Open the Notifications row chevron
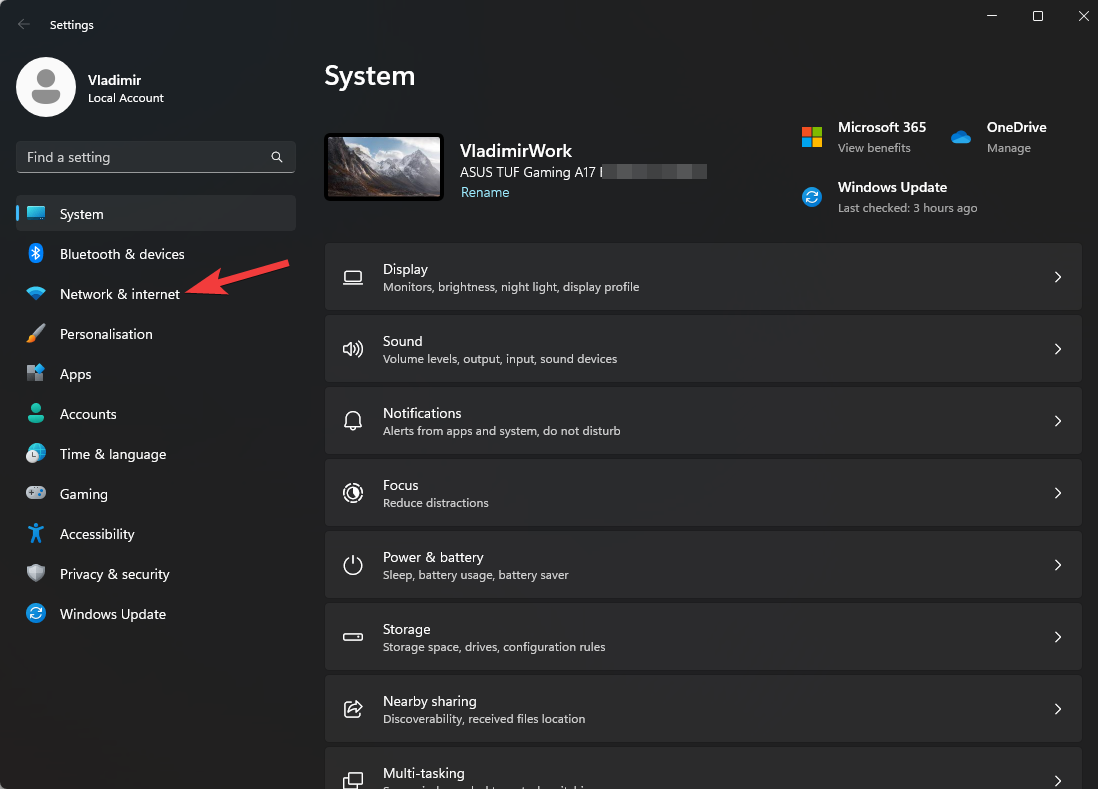This screenshot has width=1098, height=789. [1058, 421]
